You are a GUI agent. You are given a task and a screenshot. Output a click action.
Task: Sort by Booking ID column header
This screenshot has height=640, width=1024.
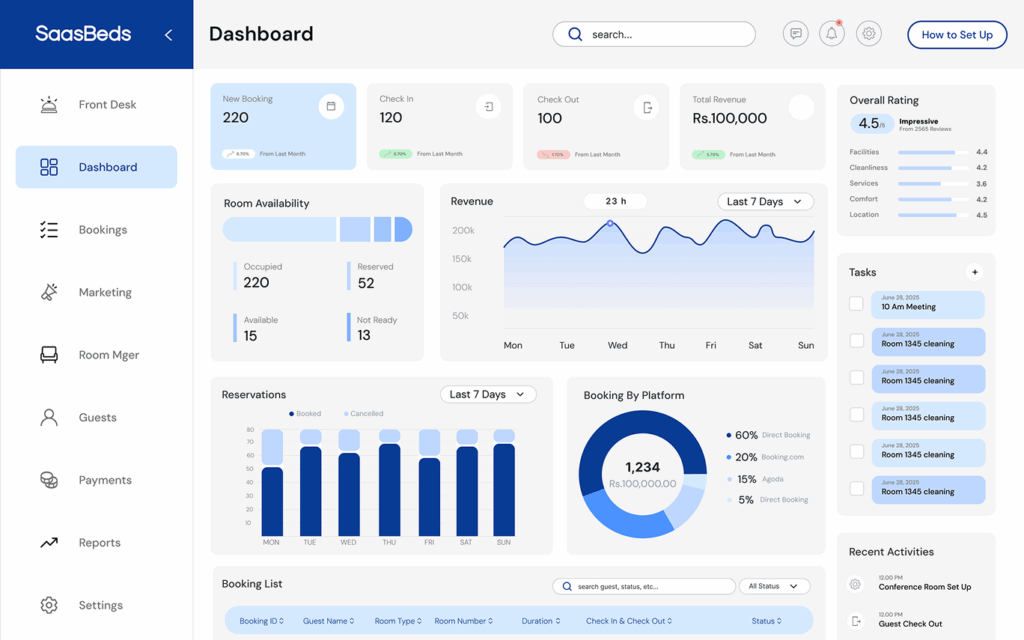[262, 621]
